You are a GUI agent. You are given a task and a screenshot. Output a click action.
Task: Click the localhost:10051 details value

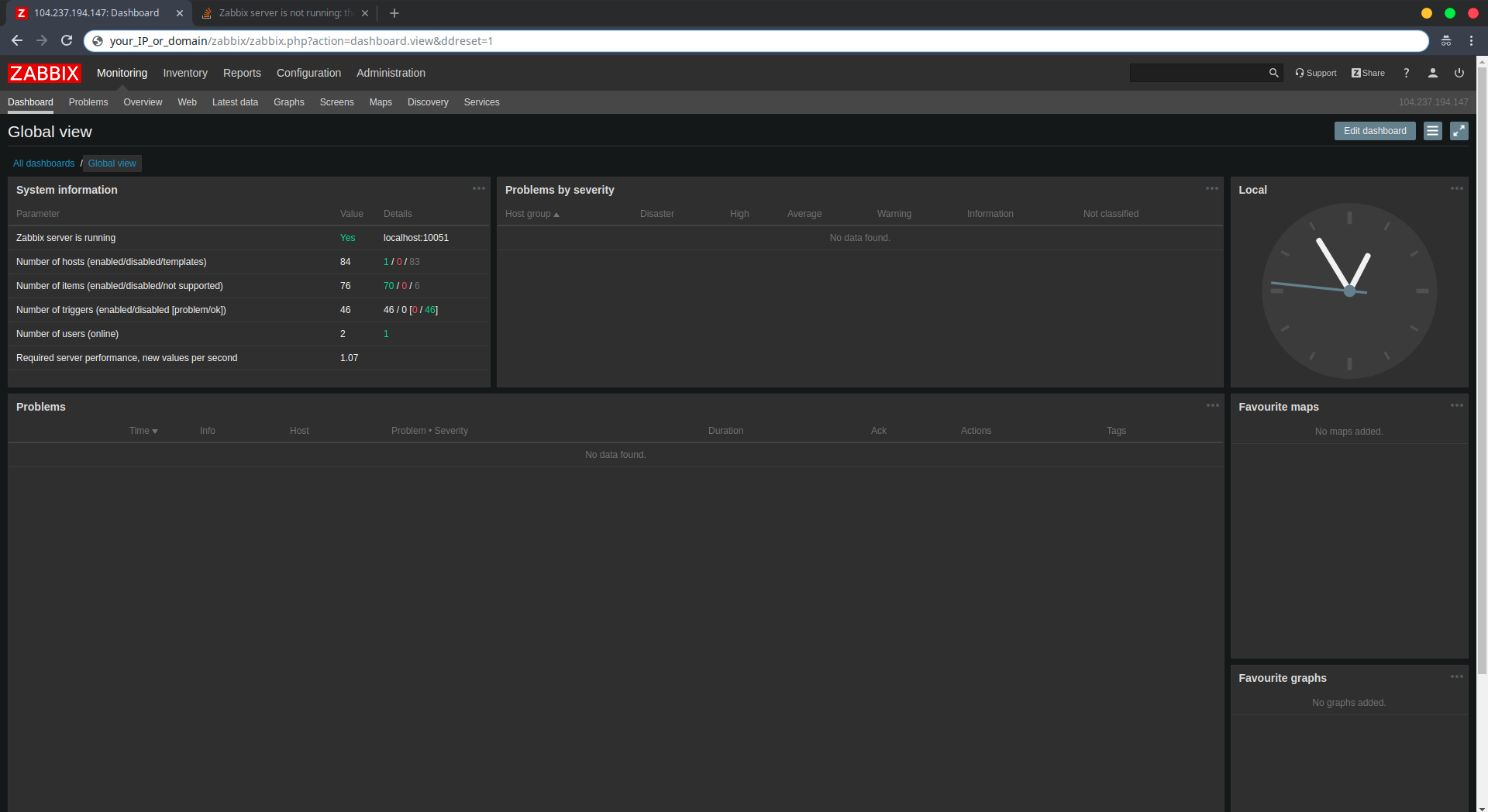416,238
